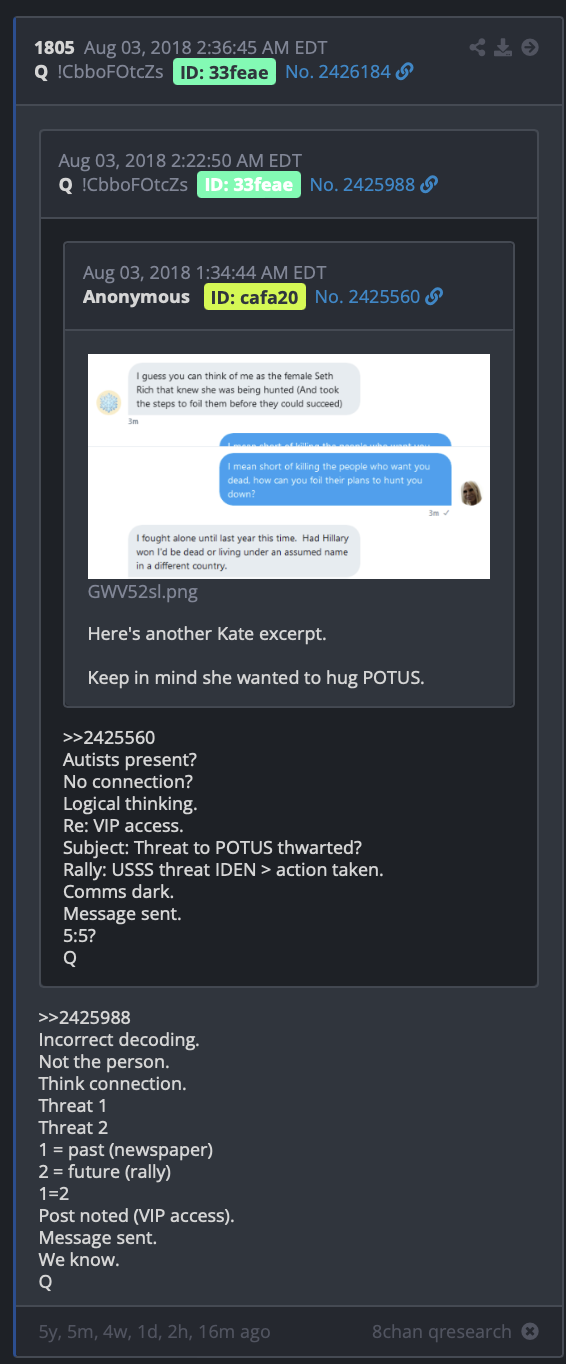566x1364 pixels.
Task: Select the ID: 33feae badge in nested post
Action: 249,185
